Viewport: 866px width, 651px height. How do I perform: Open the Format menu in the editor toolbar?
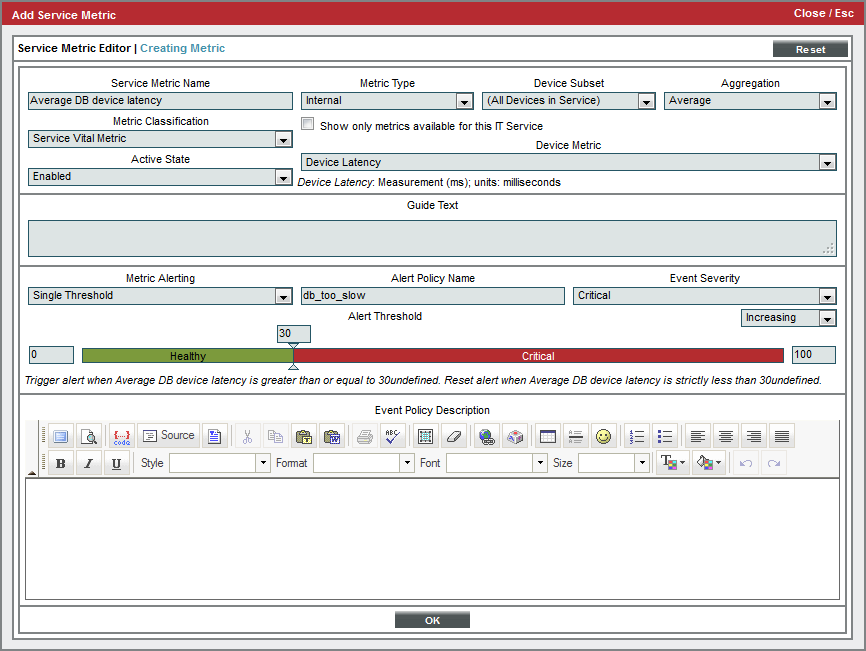coord(362,463)
